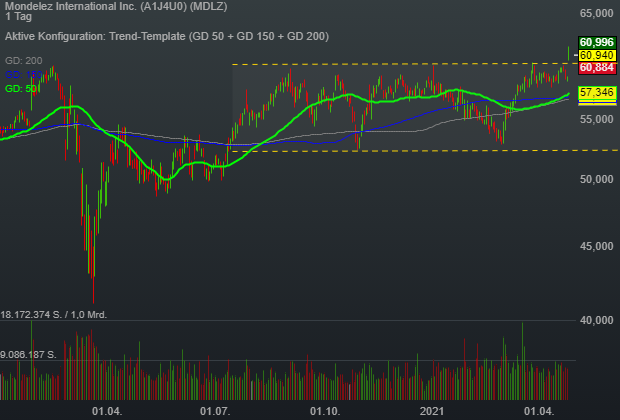Click the '1 Tag' timeframe label

tap(18, 17)
